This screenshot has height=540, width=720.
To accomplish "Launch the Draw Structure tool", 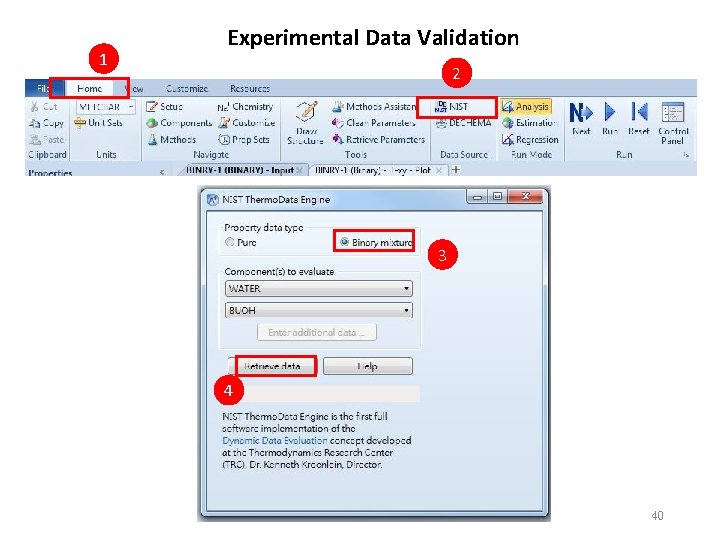I will [306, 123].
